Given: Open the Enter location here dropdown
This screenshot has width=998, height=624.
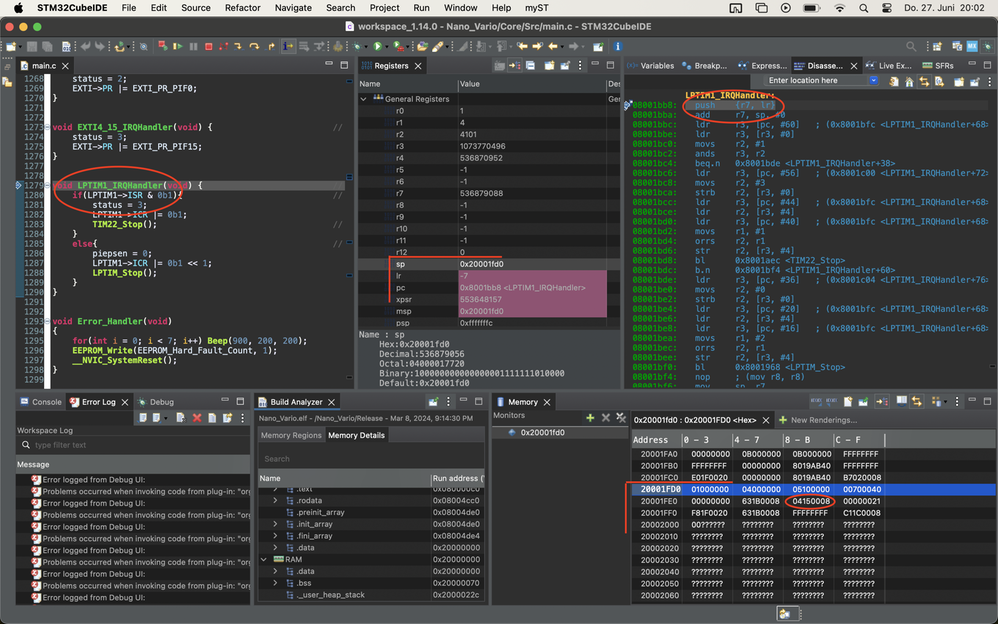Looking at the screenshot, I should click(873, 80).
